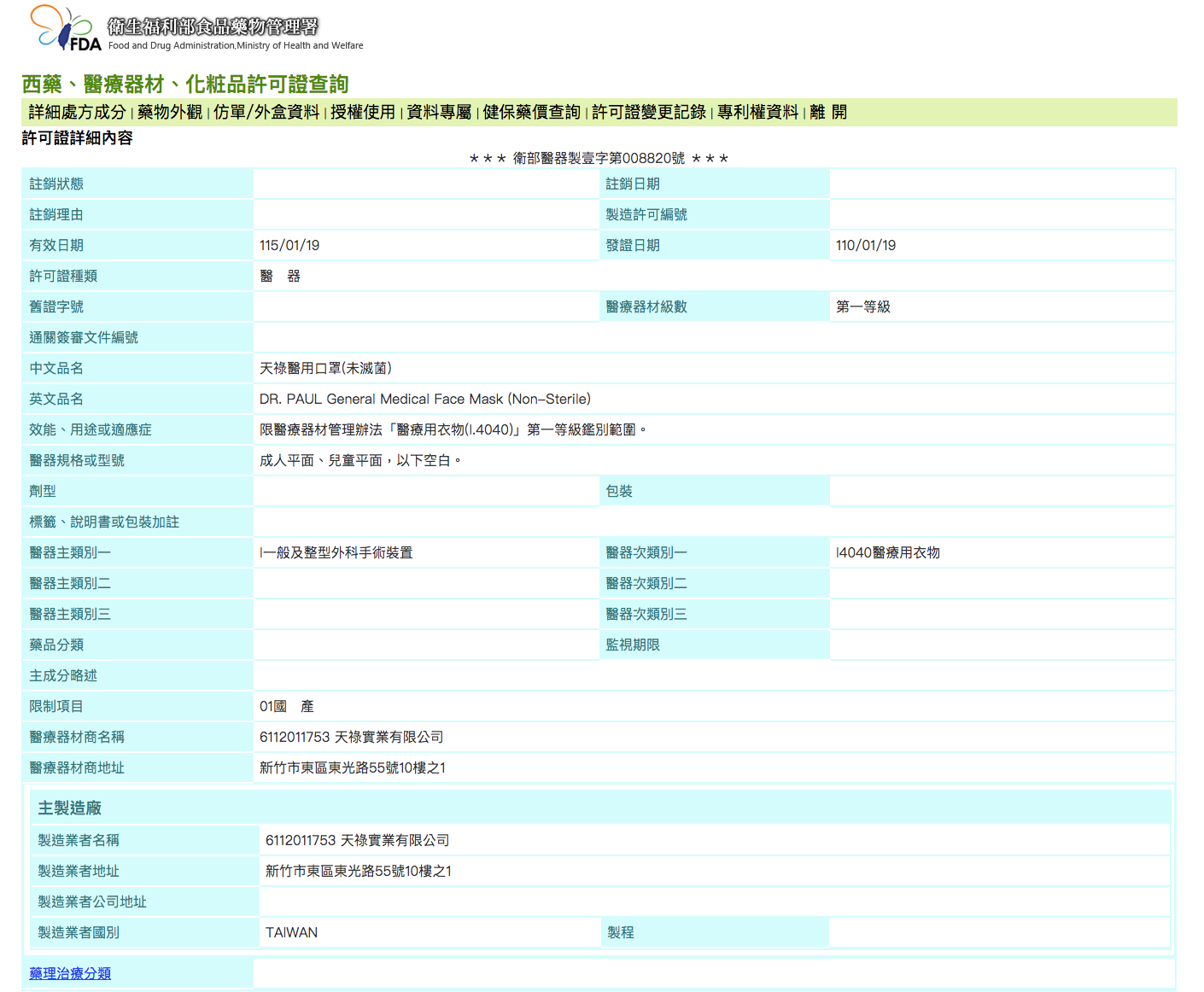
Task: Click the 第一等級 device class value
Action: (x=863, y=306)
